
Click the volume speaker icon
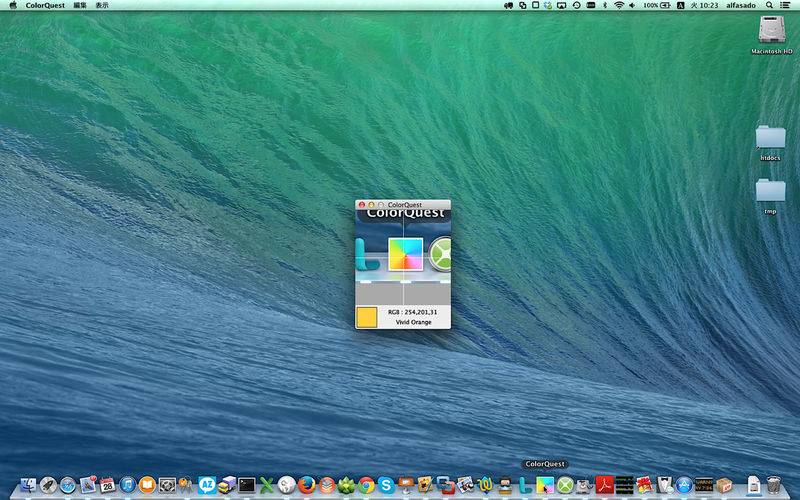(x=632, y=5)
